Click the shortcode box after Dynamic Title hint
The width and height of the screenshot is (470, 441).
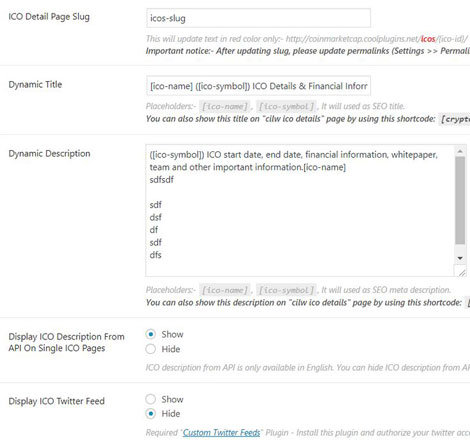pos(455,119)
